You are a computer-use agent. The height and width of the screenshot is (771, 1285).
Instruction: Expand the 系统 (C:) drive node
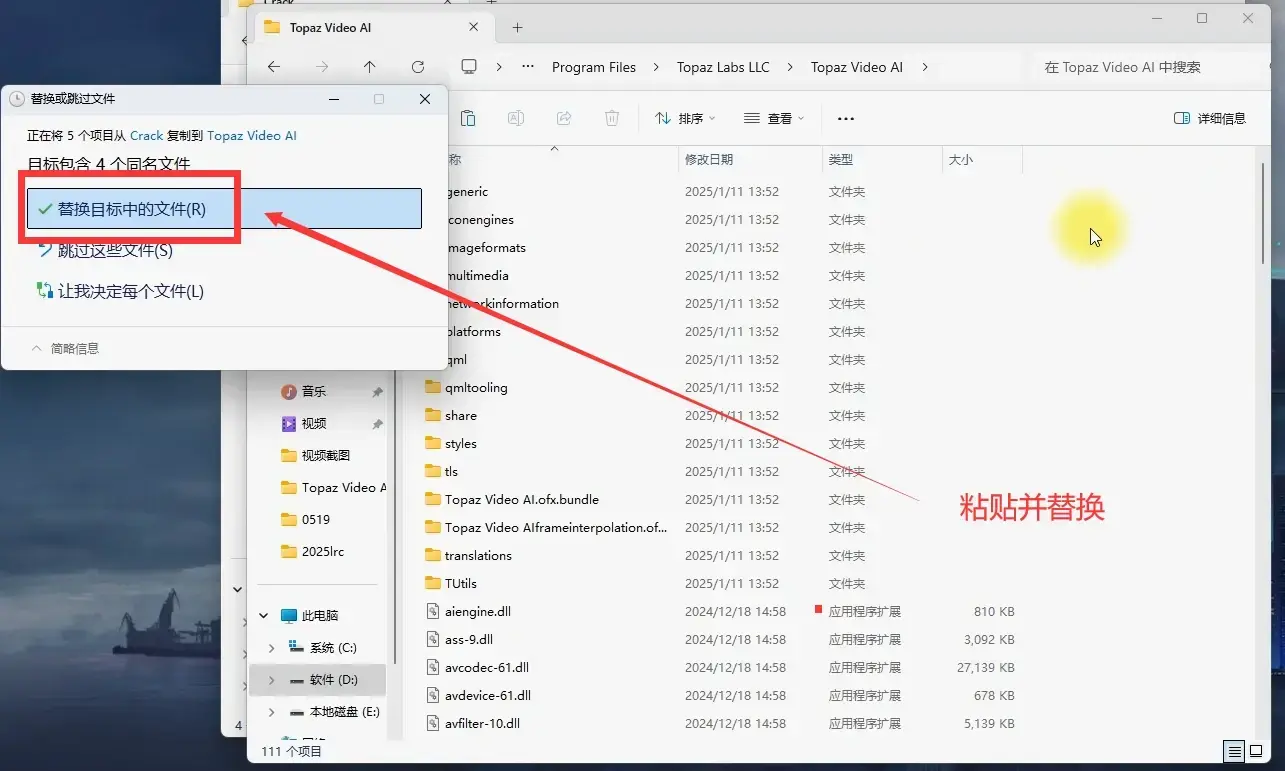pyautogui.click(x=271, y=648)
